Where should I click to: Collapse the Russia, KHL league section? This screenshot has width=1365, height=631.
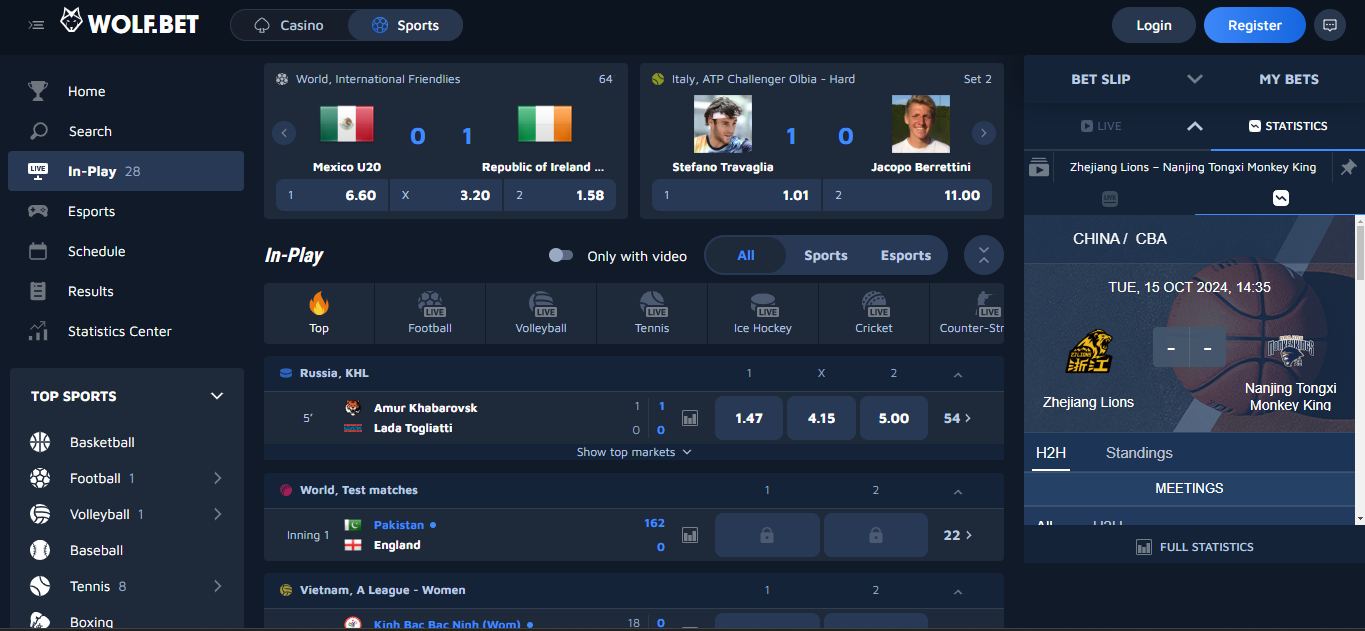(958, 374)
